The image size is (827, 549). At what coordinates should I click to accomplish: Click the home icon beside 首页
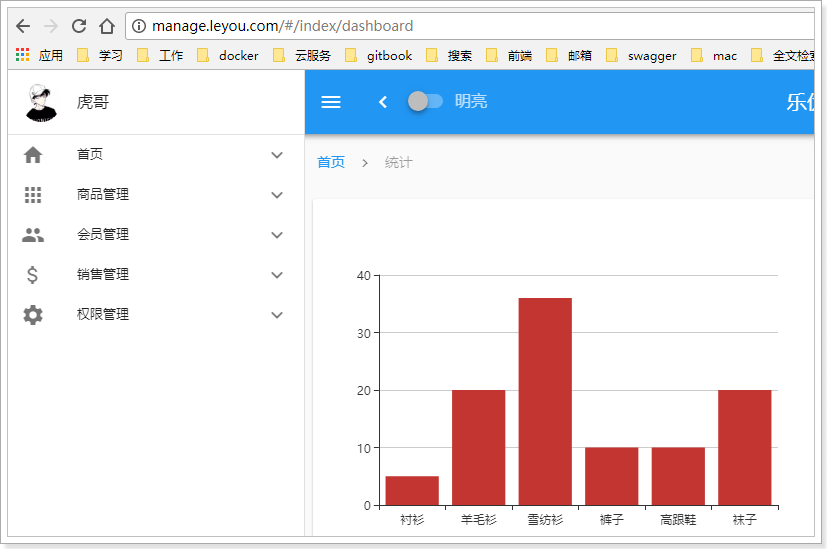(x=33, y=155)
